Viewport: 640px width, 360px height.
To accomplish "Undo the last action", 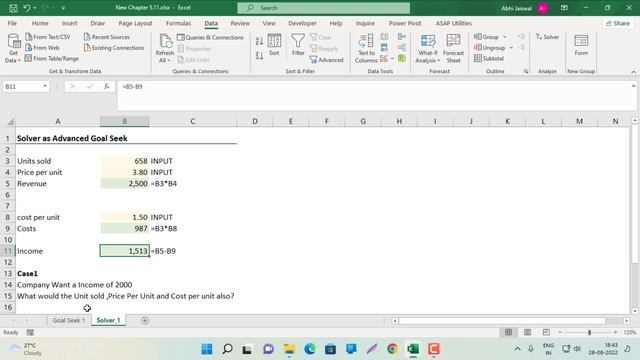I will click(27, 8).
